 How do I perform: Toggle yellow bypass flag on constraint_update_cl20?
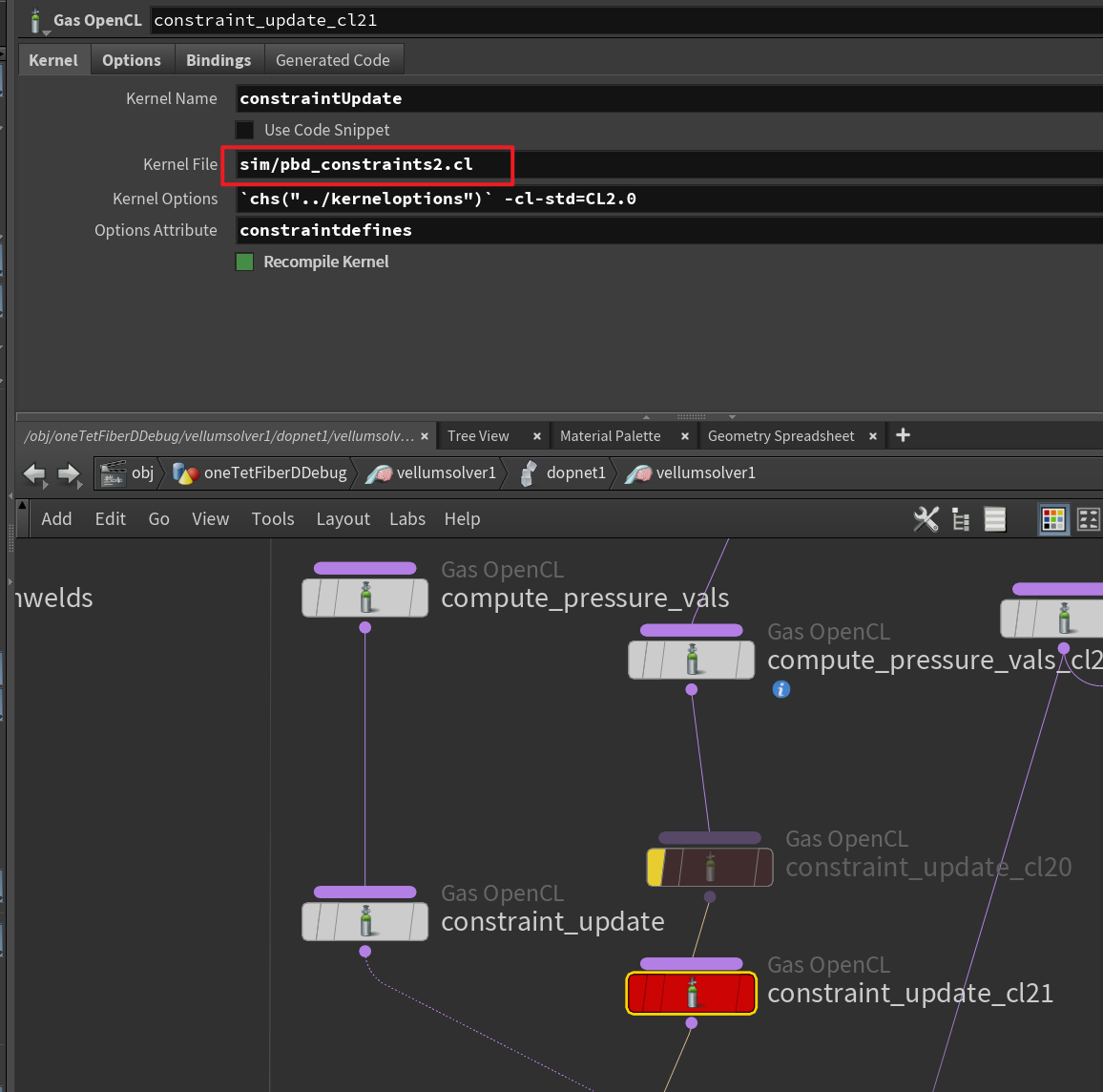tap(656, 868)
